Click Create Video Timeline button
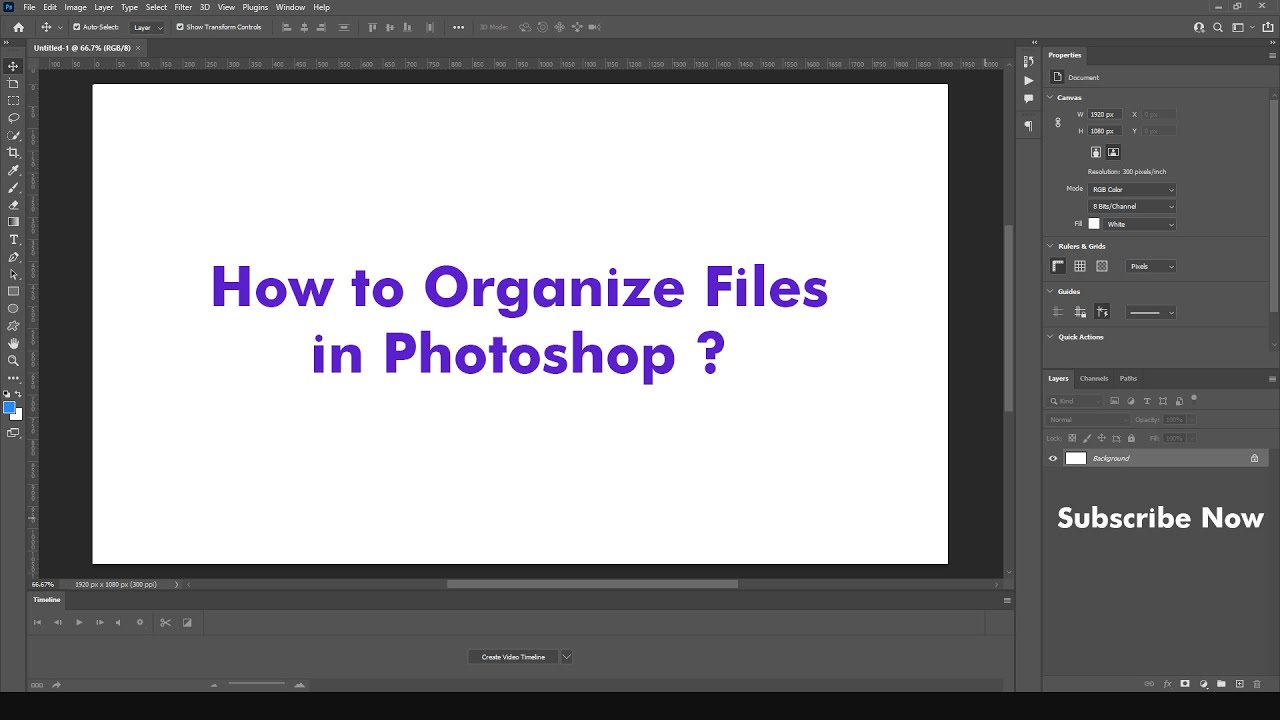 pyautogui.click(x=513, y=657)
